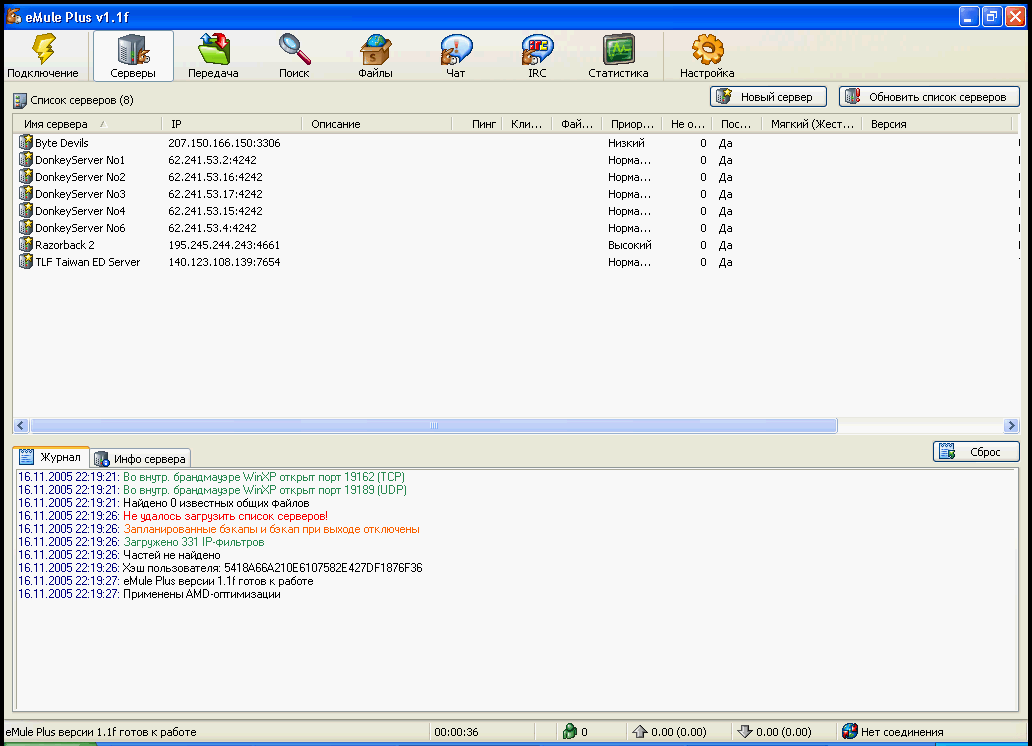Click the DonkeyServer No4 server icon
1032x746 pixels.
[x=26, y=211]
